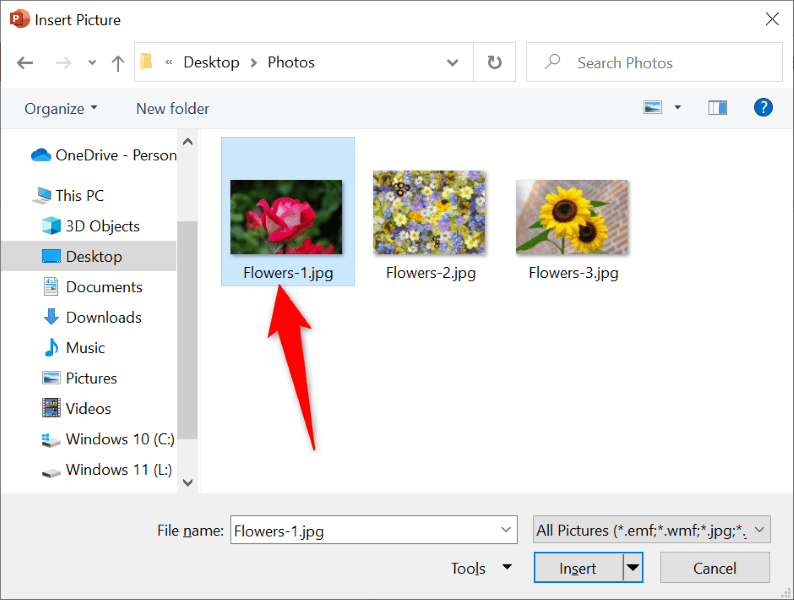Open the Help question mark icon
The height and width of the screenshot is (600, 794).
tap(763, 108)
